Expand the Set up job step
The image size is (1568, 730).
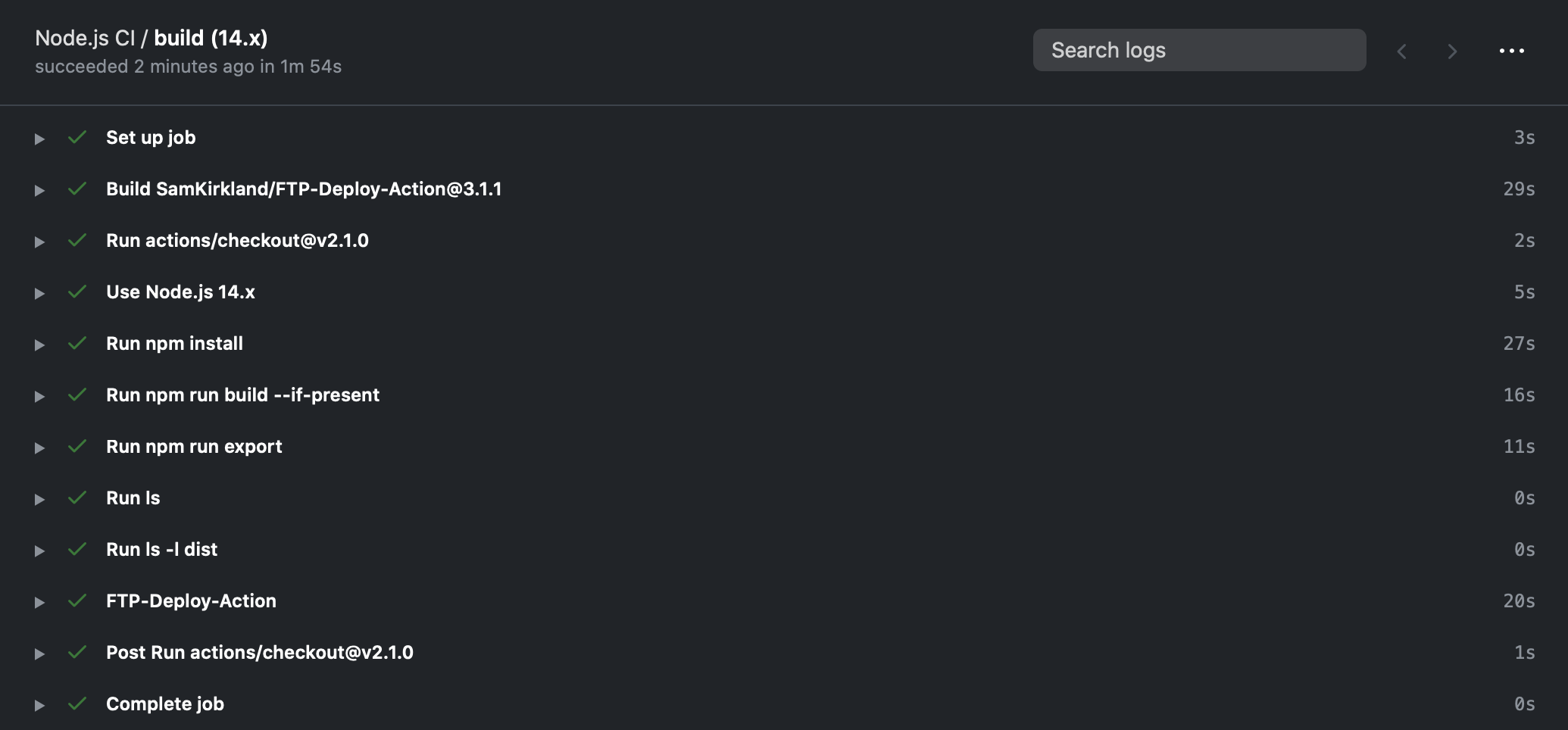point(39,139)
